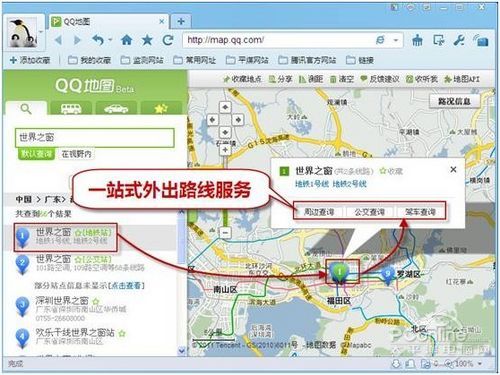Open 监测网站 bookmarks folder
The height and width of the screenshot is (375, 500).
[142, 60]
